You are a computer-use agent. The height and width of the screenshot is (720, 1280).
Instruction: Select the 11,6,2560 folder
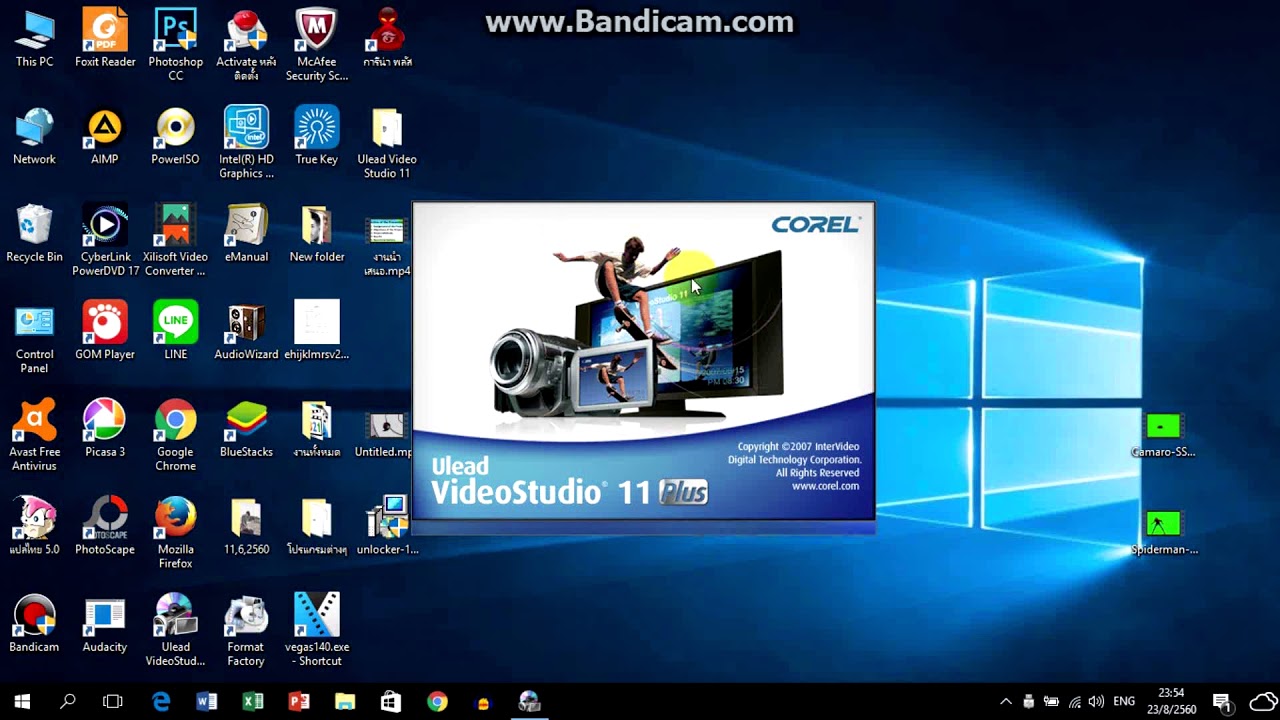[246, 526]
